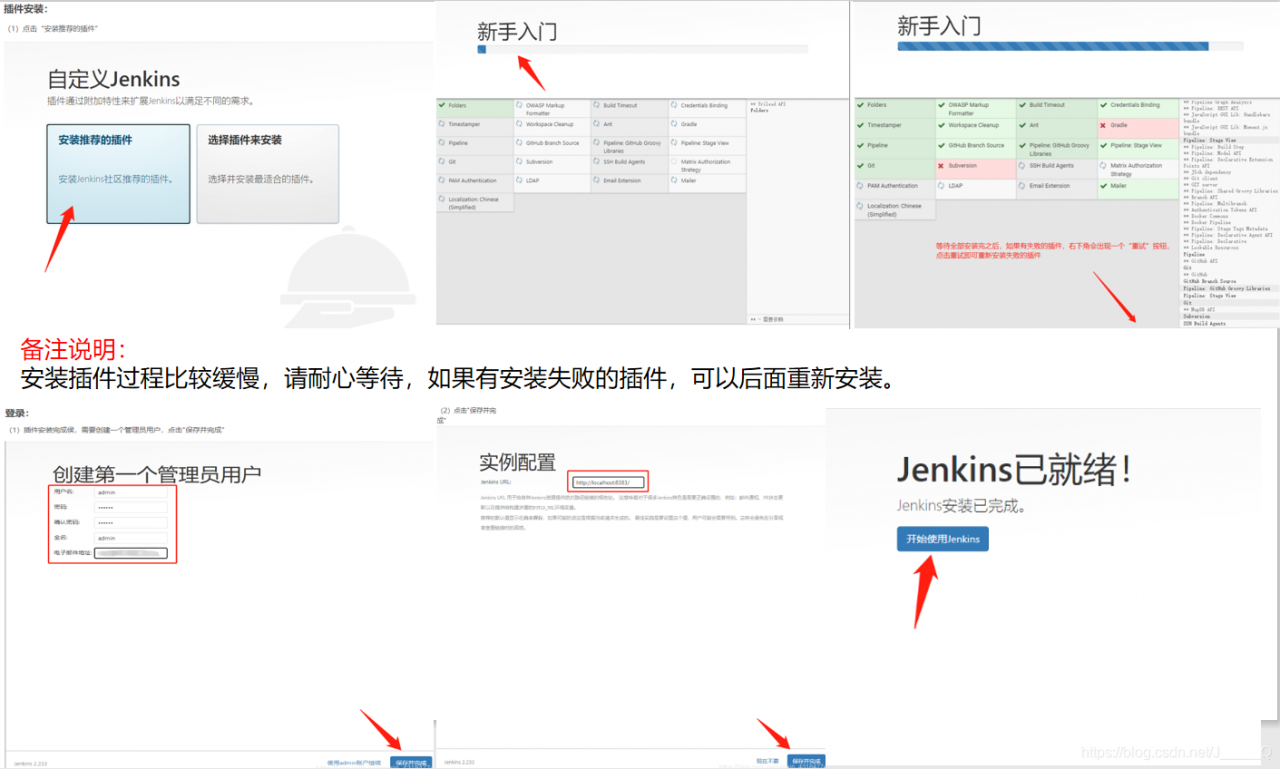This screenshot has width=1280, height=769.
Task: Click the 'Trilead API' install log line
Action: [x=770, y=104]
